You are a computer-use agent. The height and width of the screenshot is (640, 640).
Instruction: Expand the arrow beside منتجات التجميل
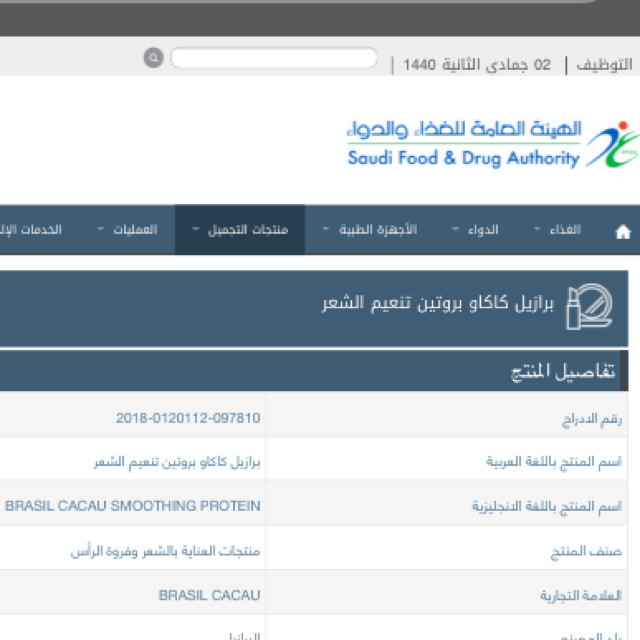point(196,229)
